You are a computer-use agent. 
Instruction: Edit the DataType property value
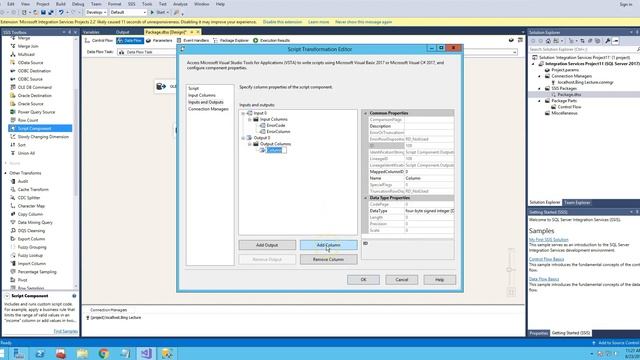(x=429, y=211)
